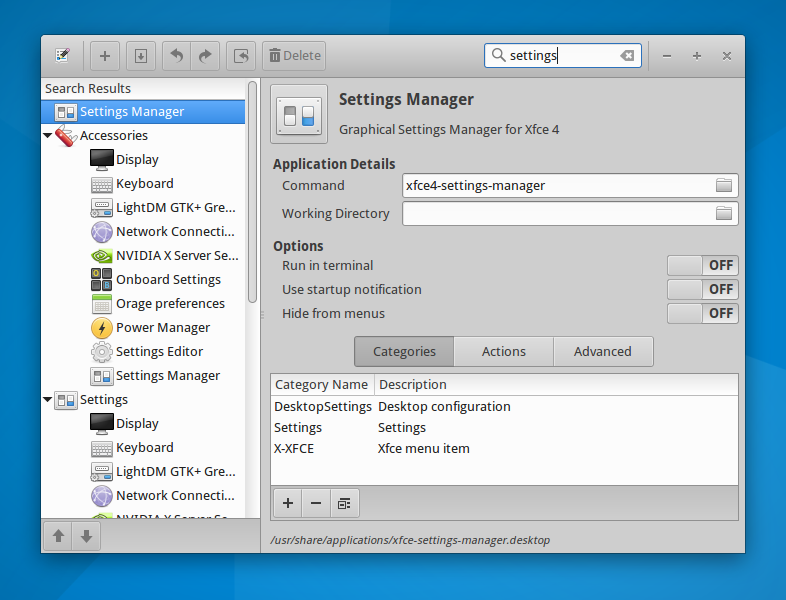Browse for a command file

[724, 185]
